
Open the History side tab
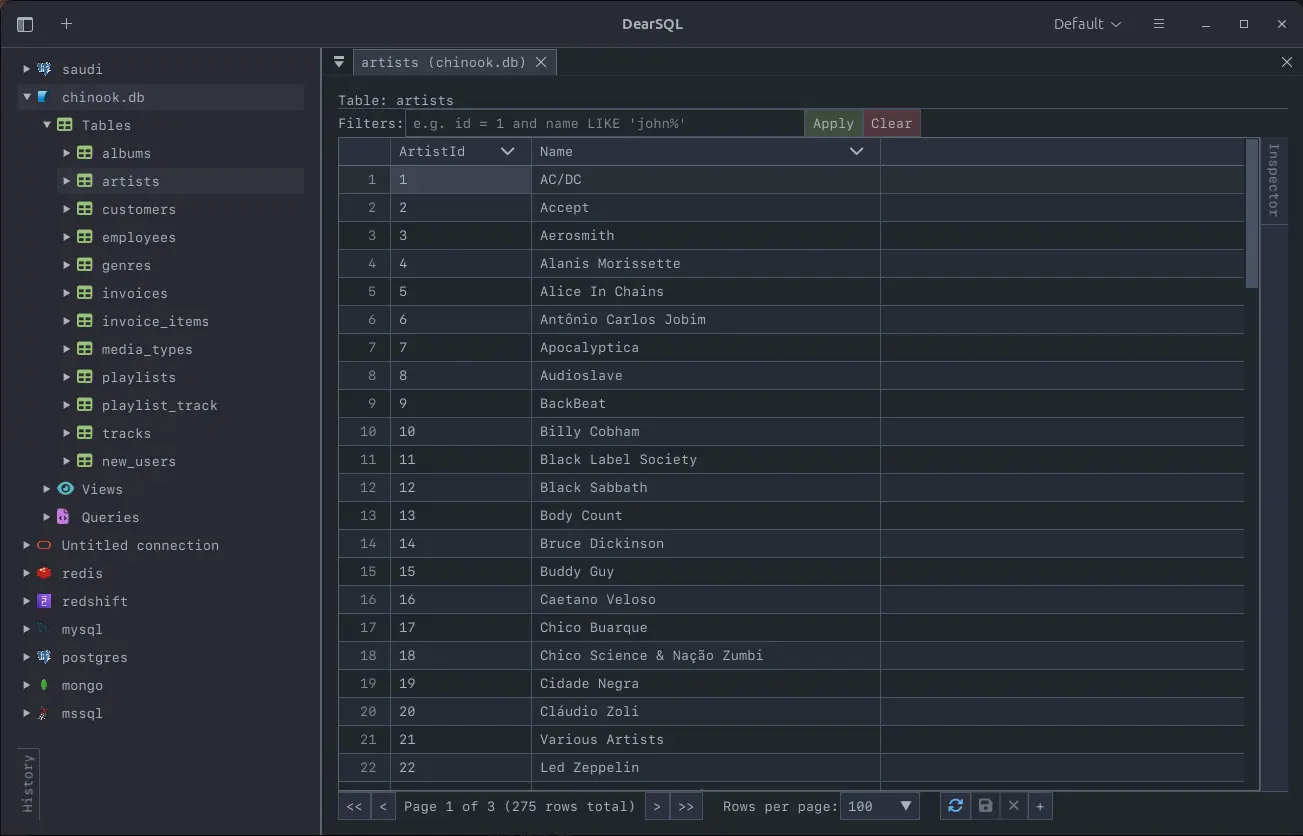[x=28, y=783]
